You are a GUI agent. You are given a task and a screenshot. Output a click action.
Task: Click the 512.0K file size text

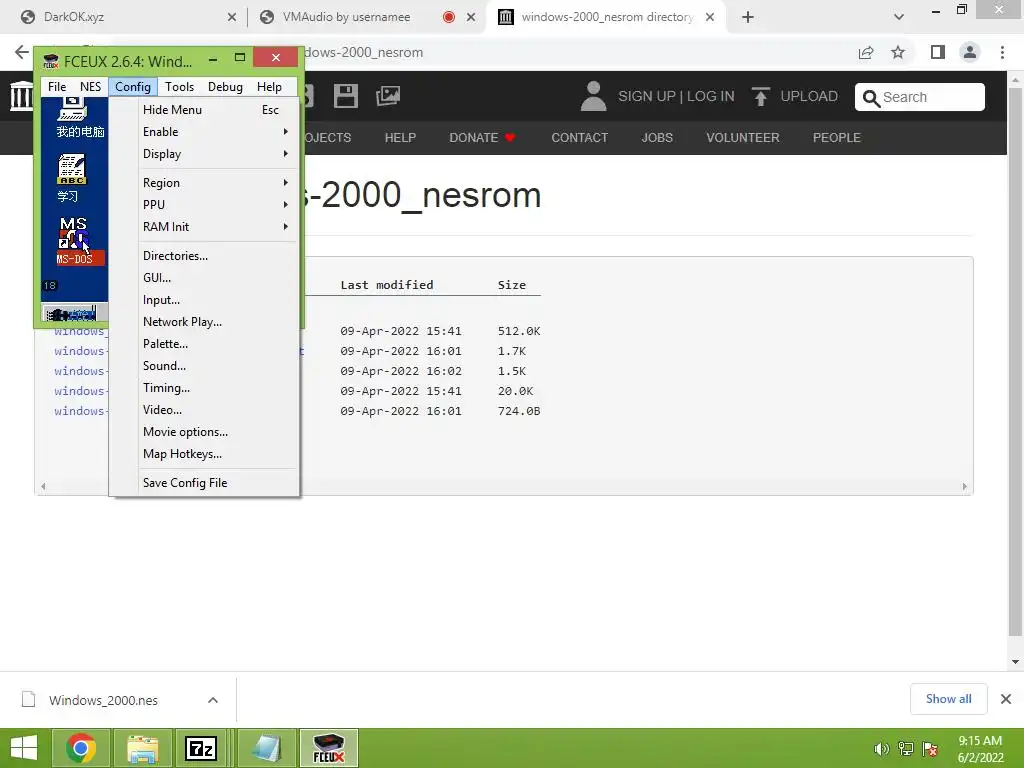(519, 331)
